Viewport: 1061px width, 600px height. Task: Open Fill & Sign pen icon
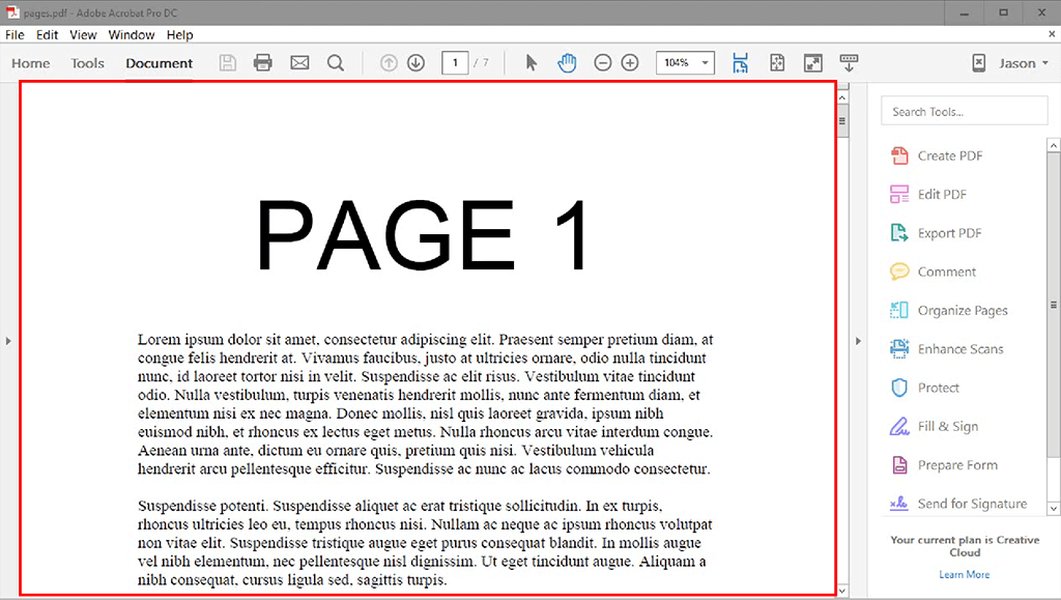click(x=899, y=426)
